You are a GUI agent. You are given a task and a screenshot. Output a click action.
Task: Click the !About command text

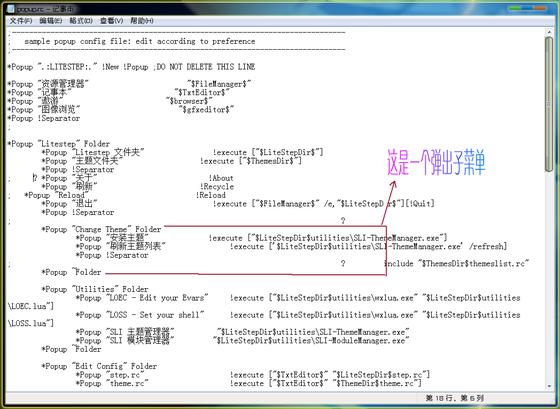tap(221, 178)
